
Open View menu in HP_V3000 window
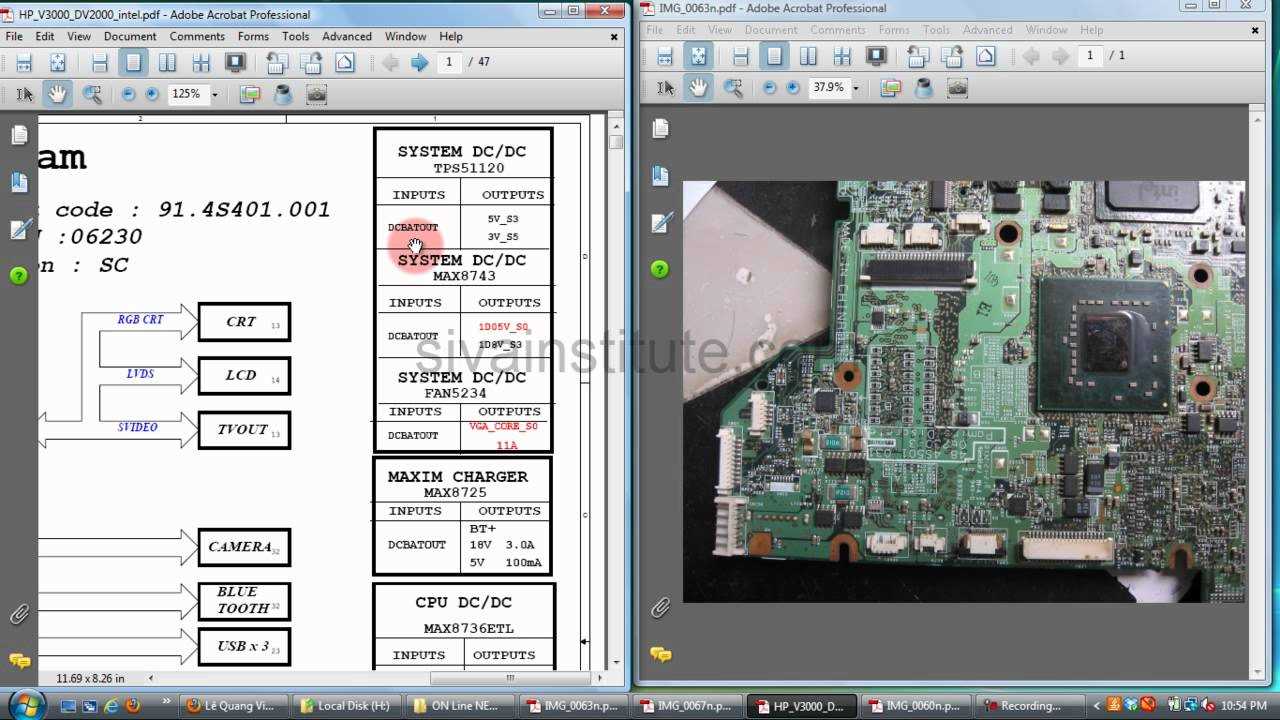pyautogui.click(x=79, y=36)
